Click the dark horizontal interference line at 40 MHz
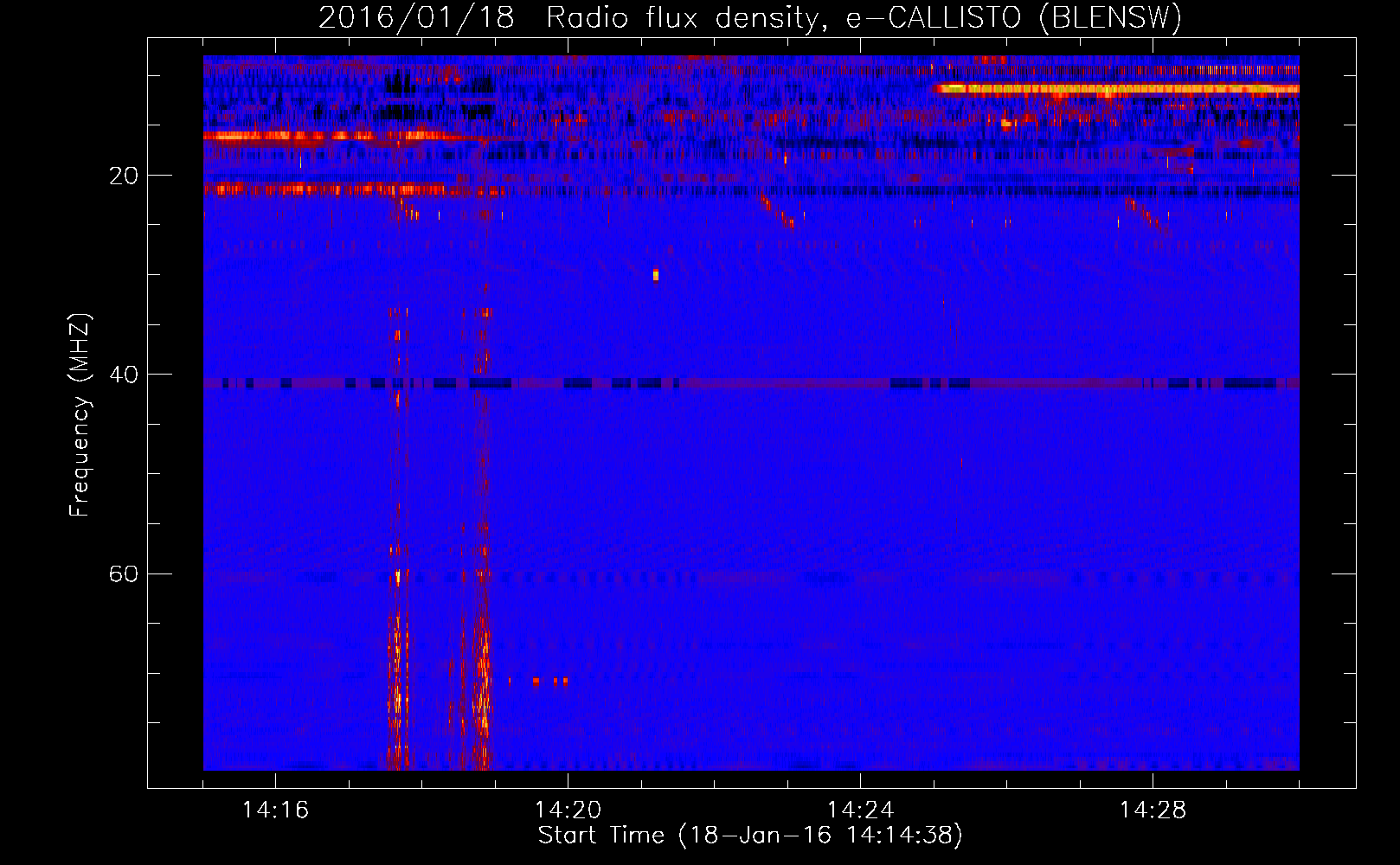Screen dimensions: 1400x865 [x=751, y=382]
